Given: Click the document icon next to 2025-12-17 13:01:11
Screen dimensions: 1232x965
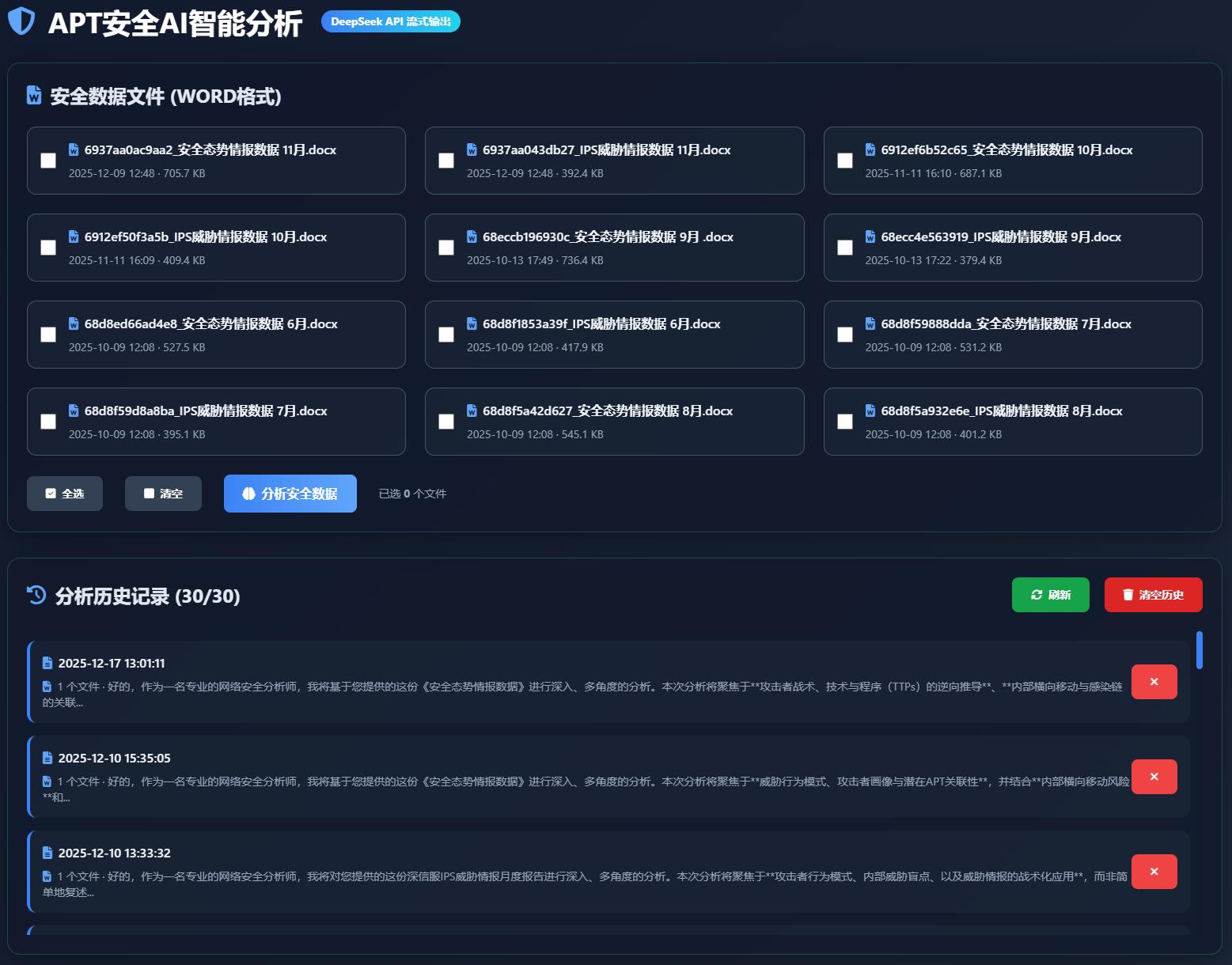Looking at the screenshot, I should click(47, 663).
